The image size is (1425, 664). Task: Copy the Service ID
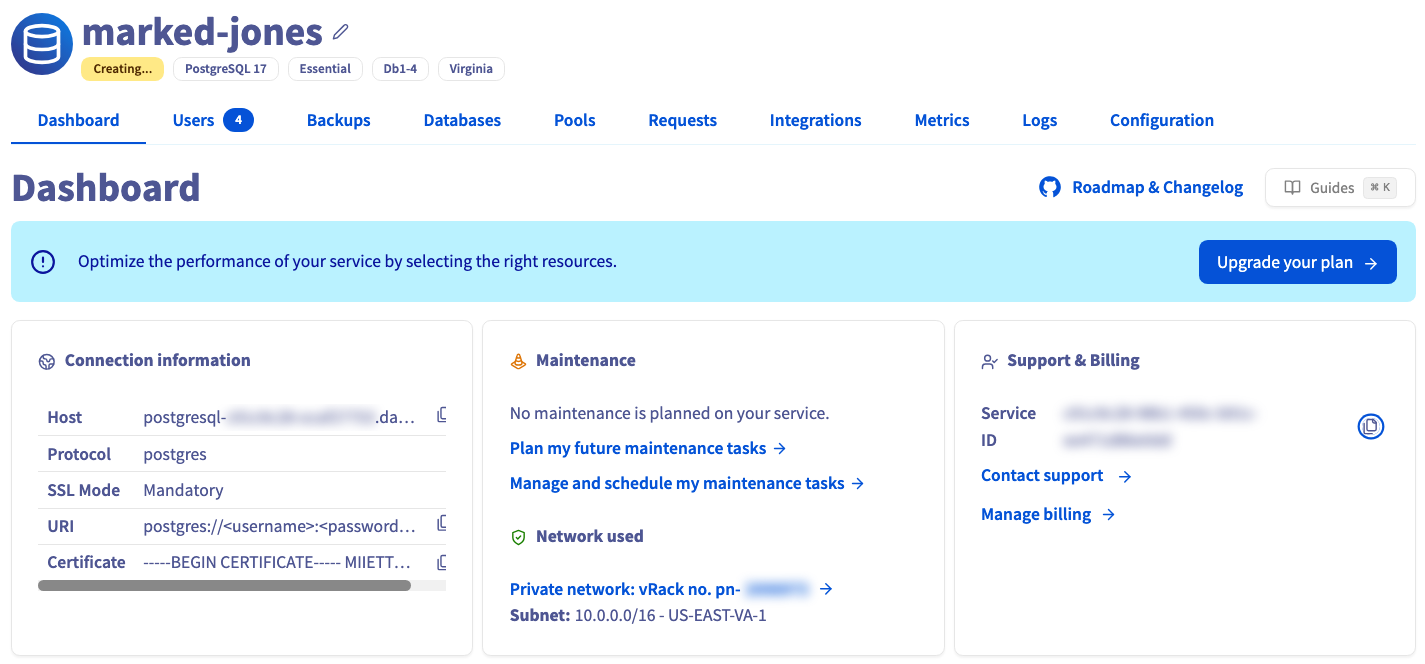(x=1370, y=426)
